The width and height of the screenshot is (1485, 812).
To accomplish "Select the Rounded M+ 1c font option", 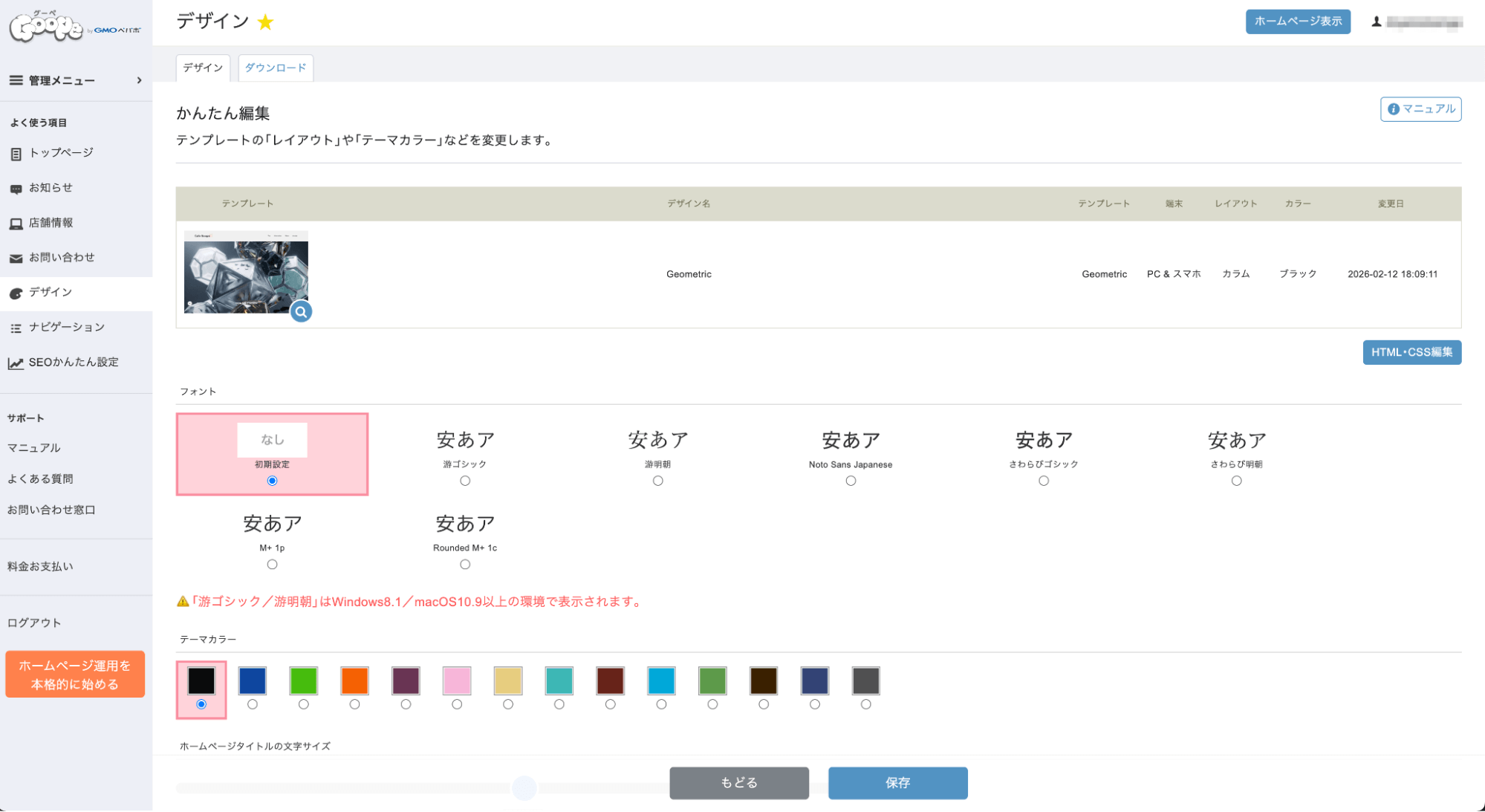I will (x=465, y=564).
